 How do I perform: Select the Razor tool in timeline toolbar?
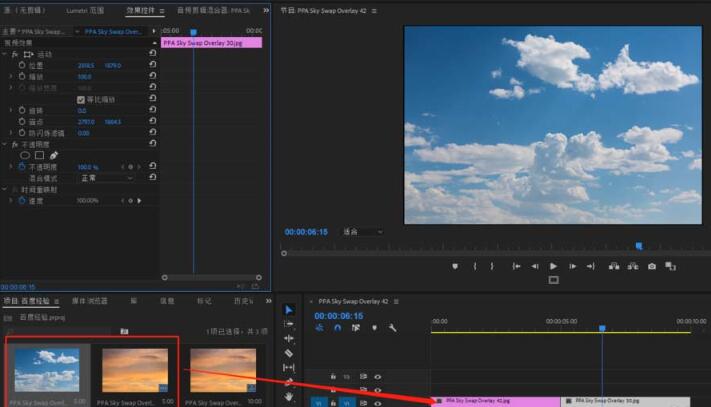point(289,353)
